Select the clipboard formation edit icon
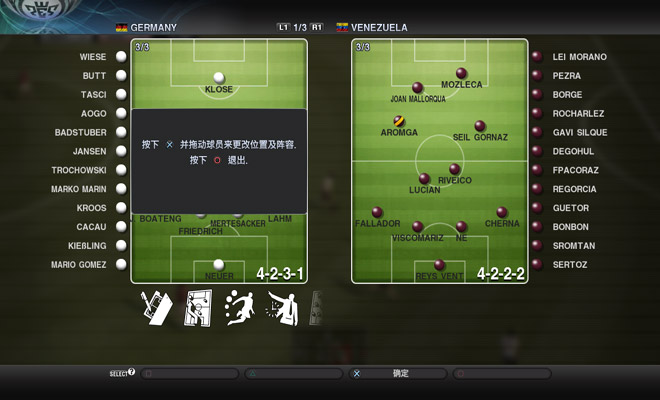Viewport: 660px width, 400px height. click(x=156, y=308)
